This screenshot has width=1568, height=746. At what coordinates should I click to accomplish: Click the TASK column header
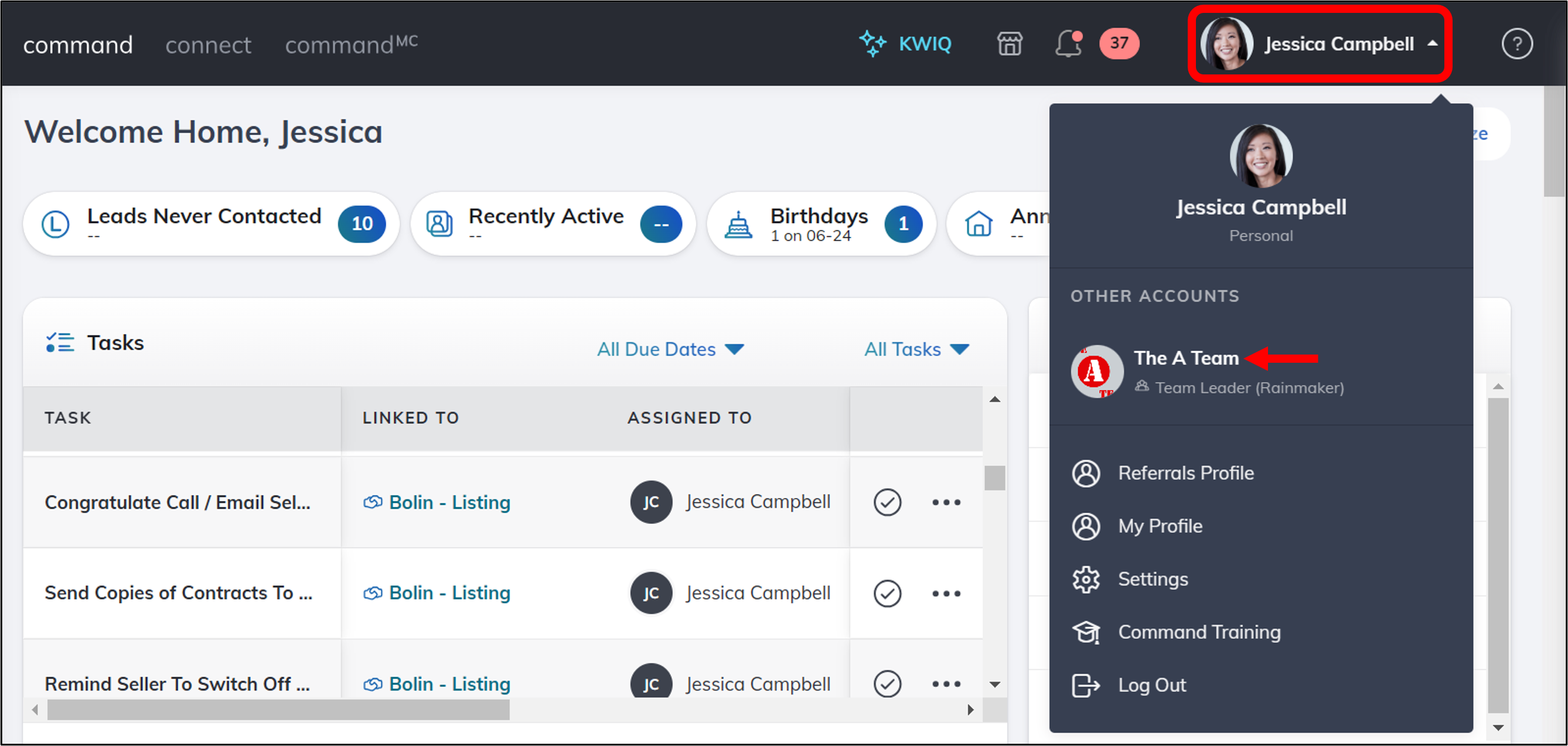67,418
